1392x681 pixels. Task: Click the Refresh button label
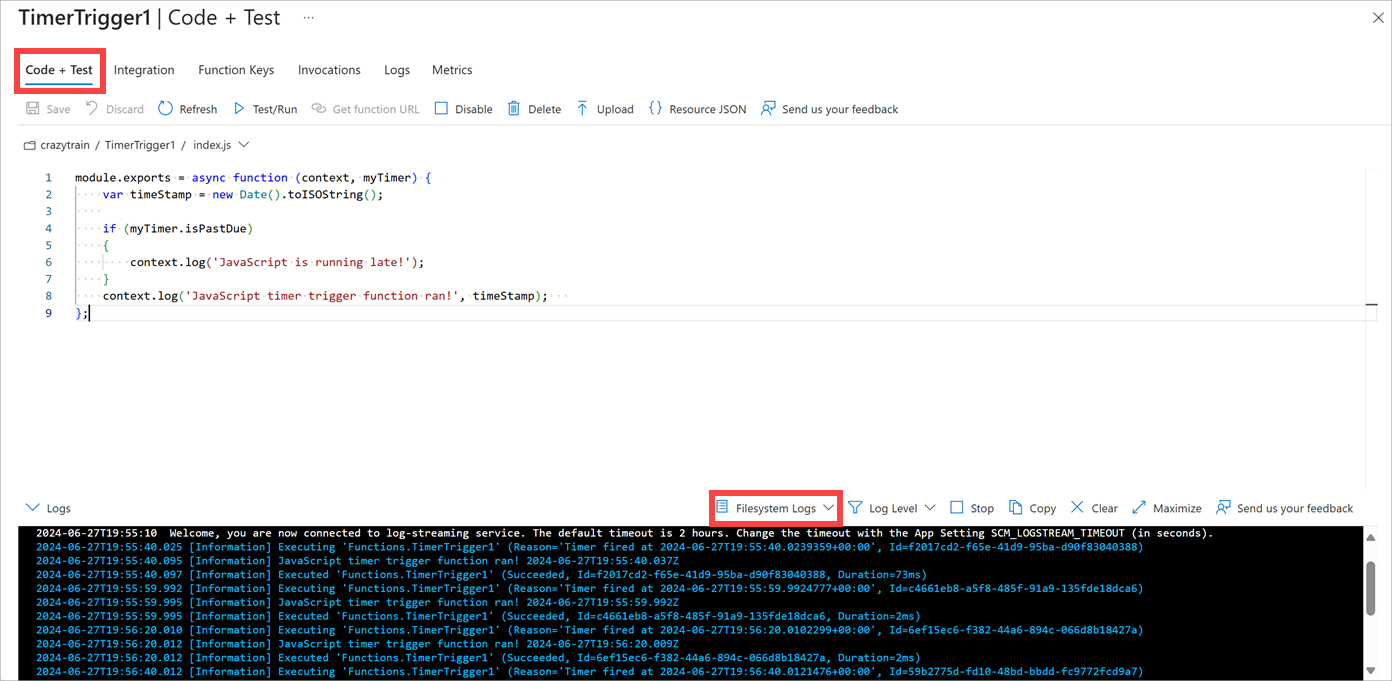[198, 109]
